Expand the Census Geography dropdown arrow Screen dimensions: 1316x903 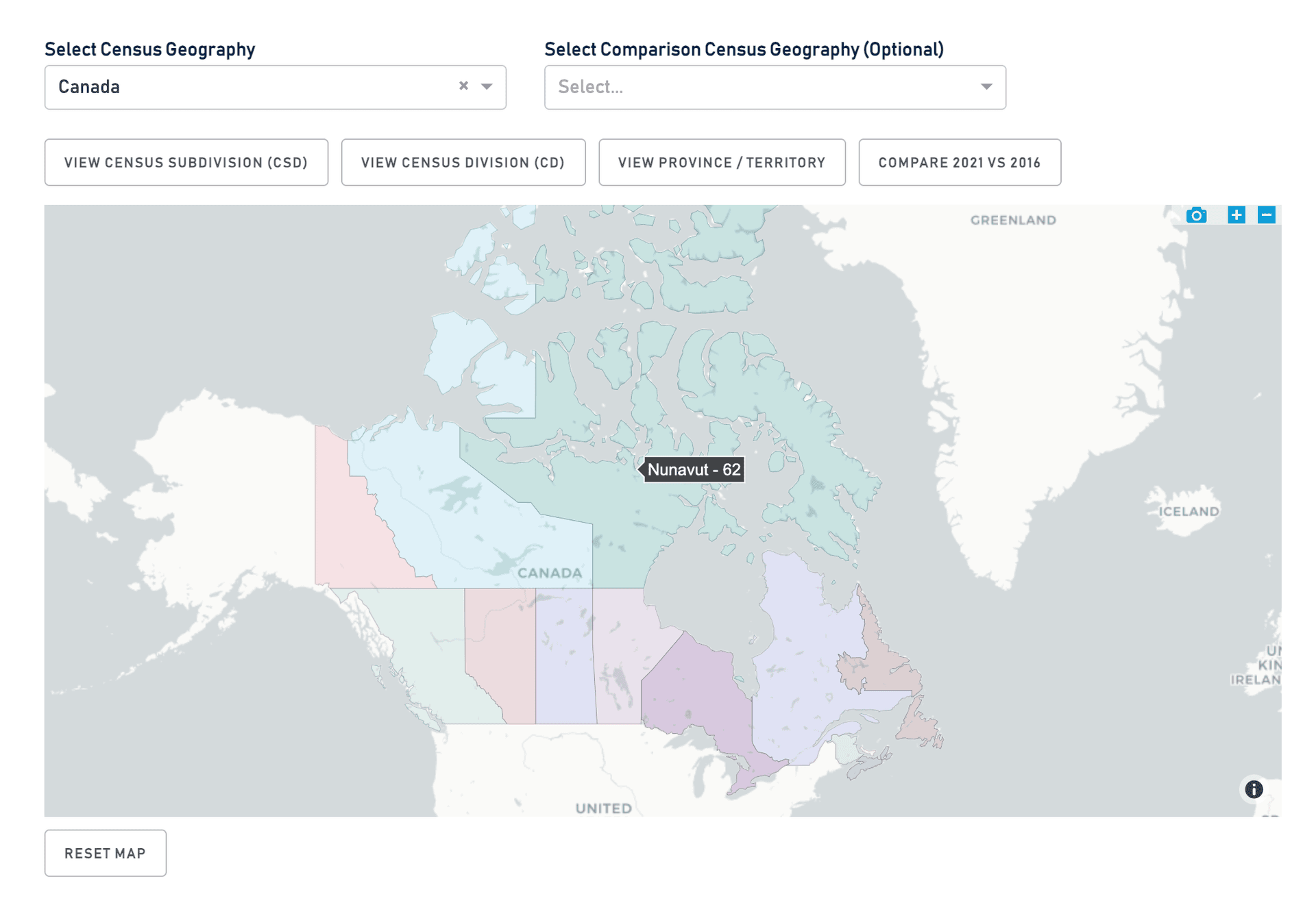487,86
